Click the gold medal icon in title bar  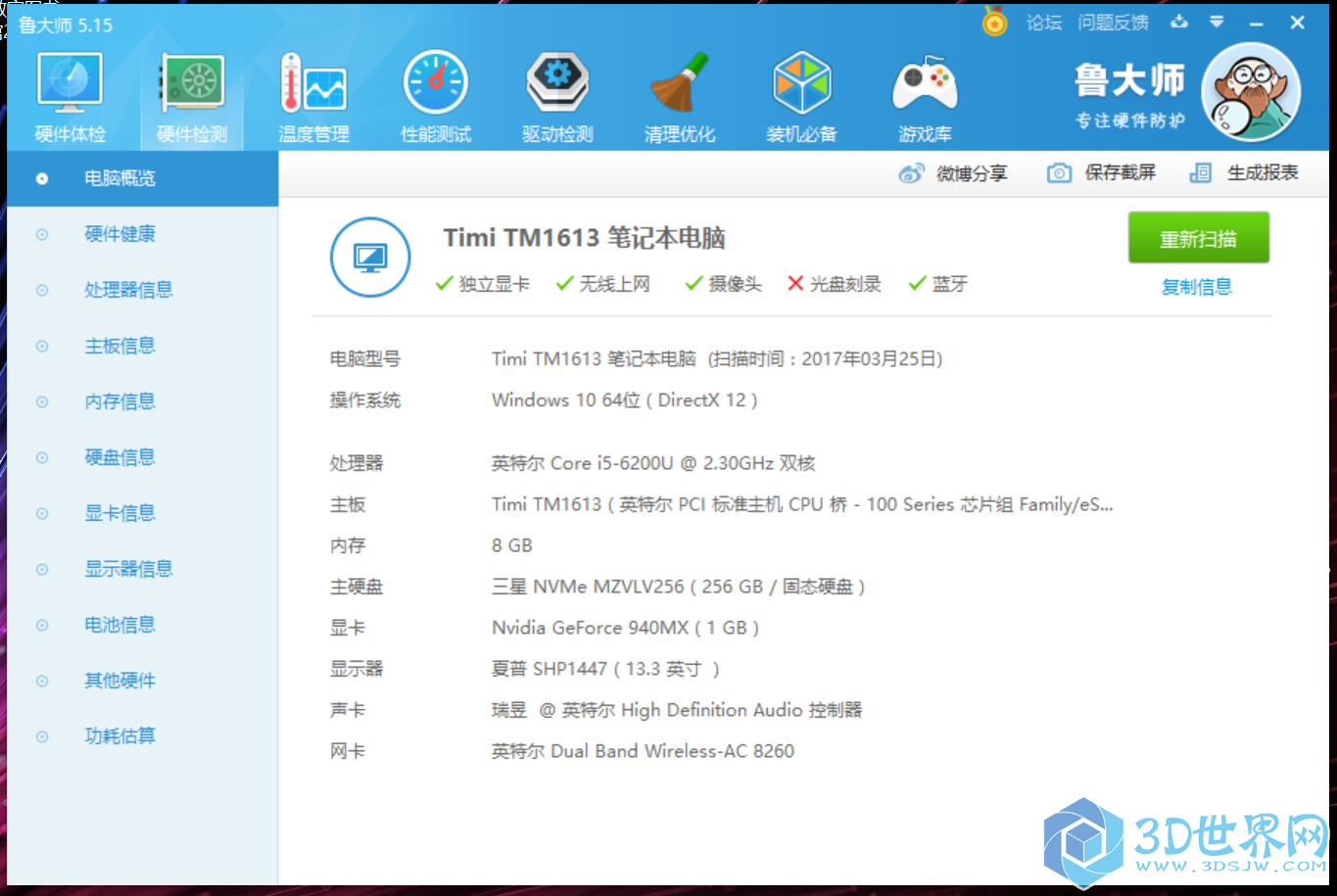pyautogui.click(x=994, y=22)
